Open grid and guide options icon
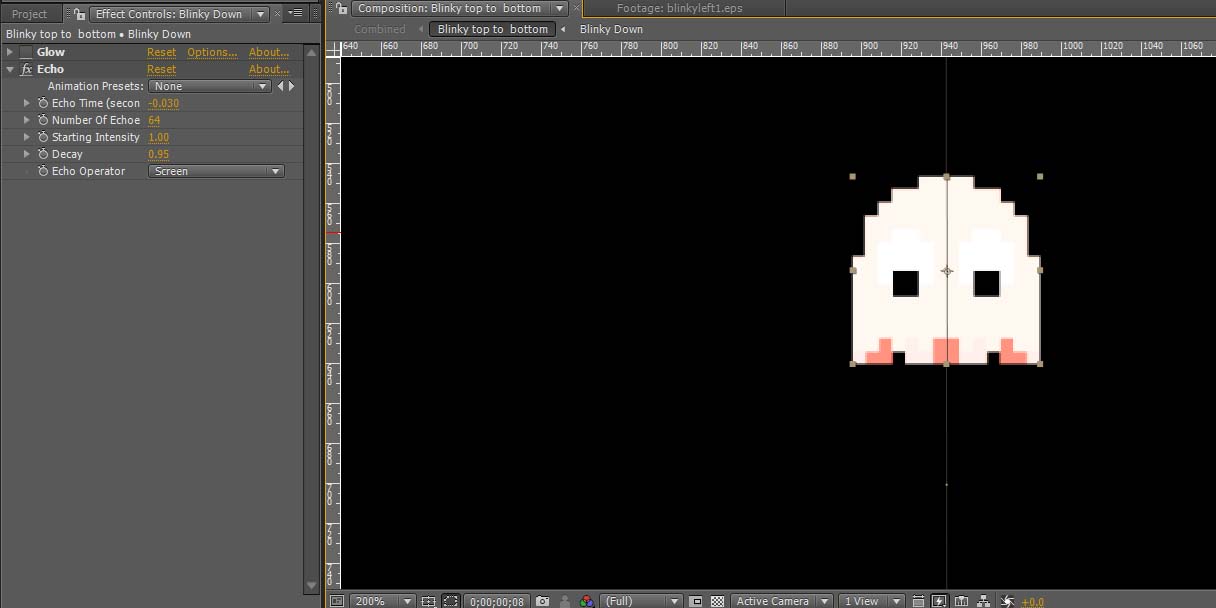Image resolution: width=1216 pixels, height=608 pixels. pyautogui.click(x=428, y=601)
